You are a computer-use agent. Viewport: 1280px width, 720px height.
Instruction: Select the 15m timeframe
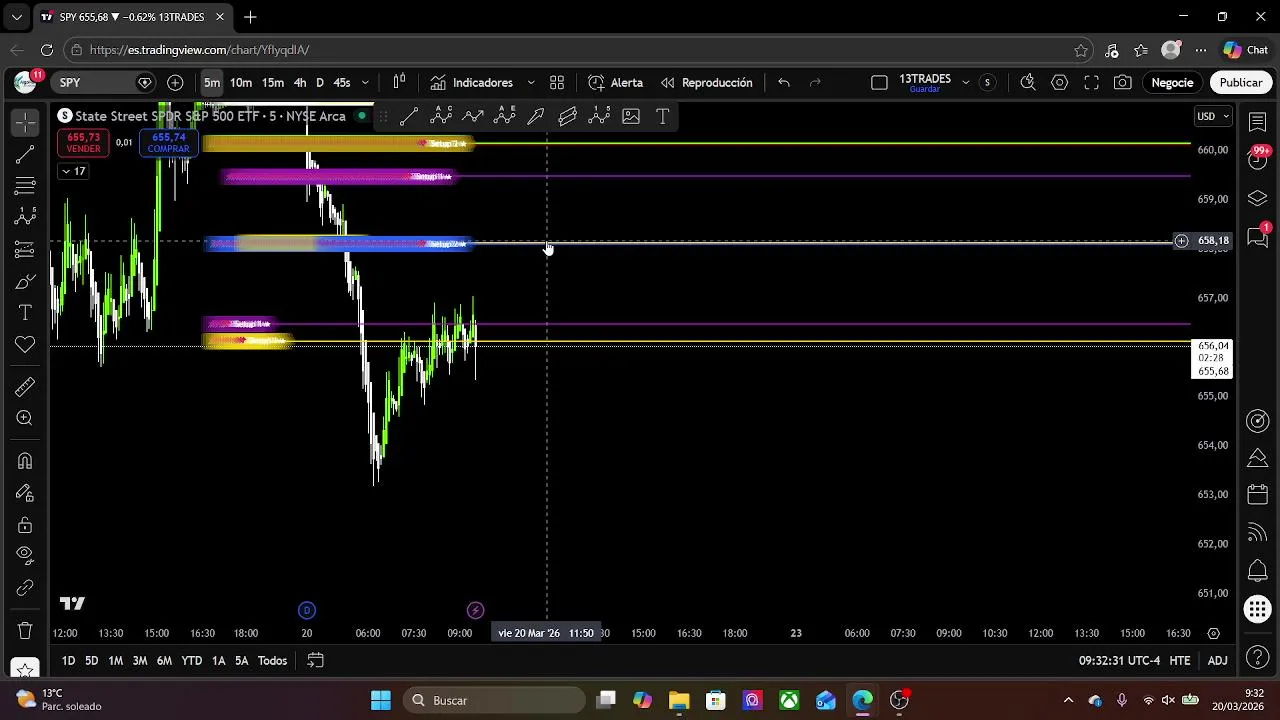click(x=273, y=83)
